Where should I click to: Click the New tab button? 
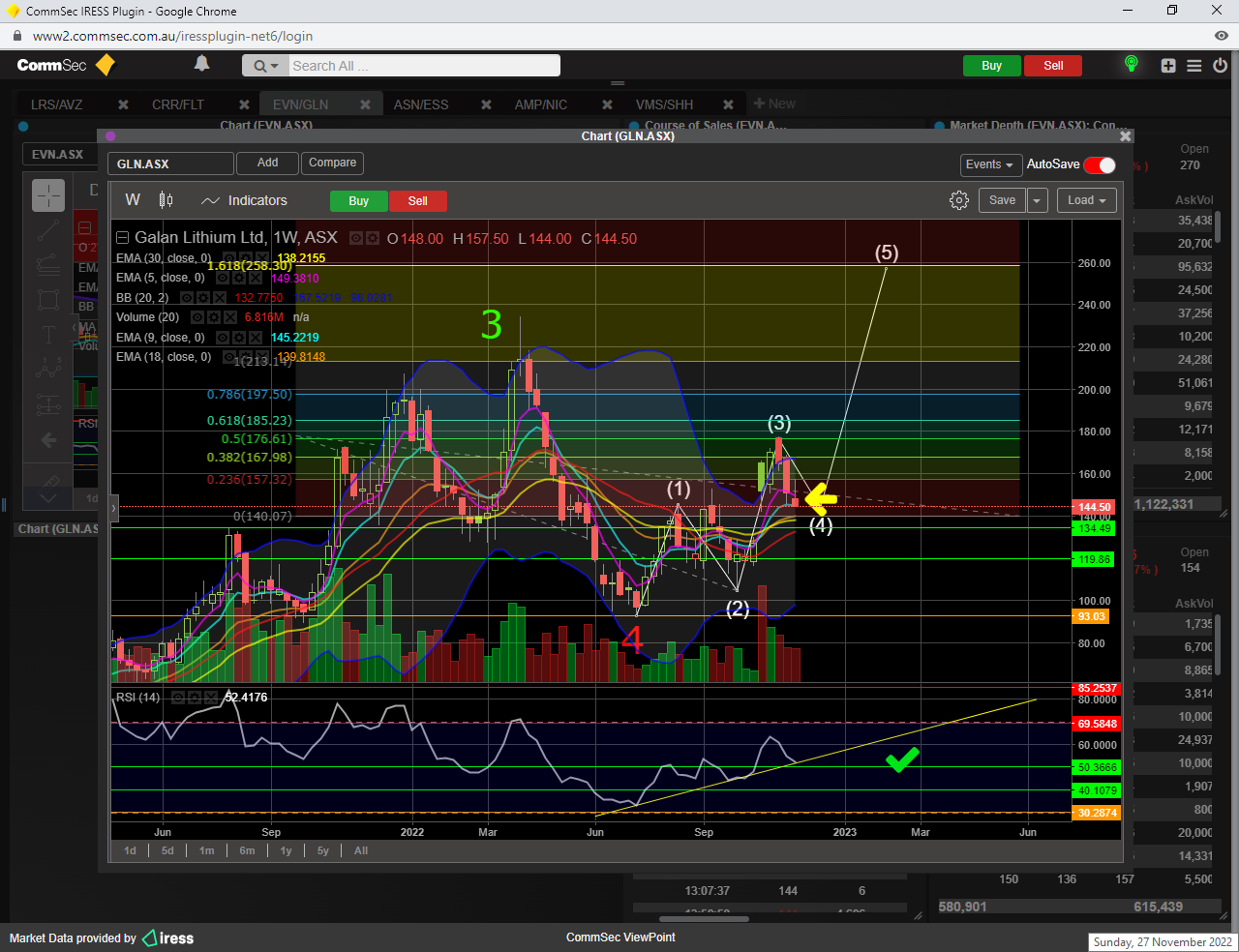coord(774,104)
